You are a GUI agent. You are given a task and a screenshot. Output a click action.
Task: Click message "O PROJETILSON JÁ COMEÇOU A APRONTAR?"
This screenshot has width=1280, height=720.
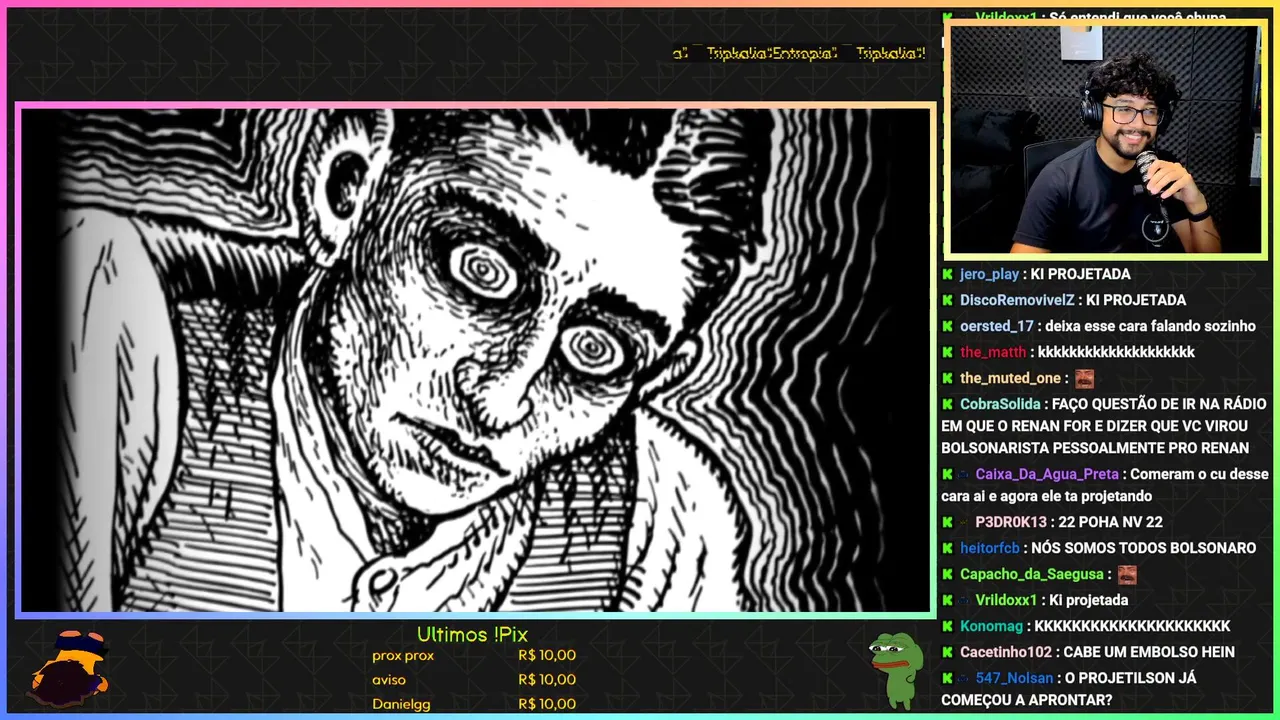pos(1069,689)
